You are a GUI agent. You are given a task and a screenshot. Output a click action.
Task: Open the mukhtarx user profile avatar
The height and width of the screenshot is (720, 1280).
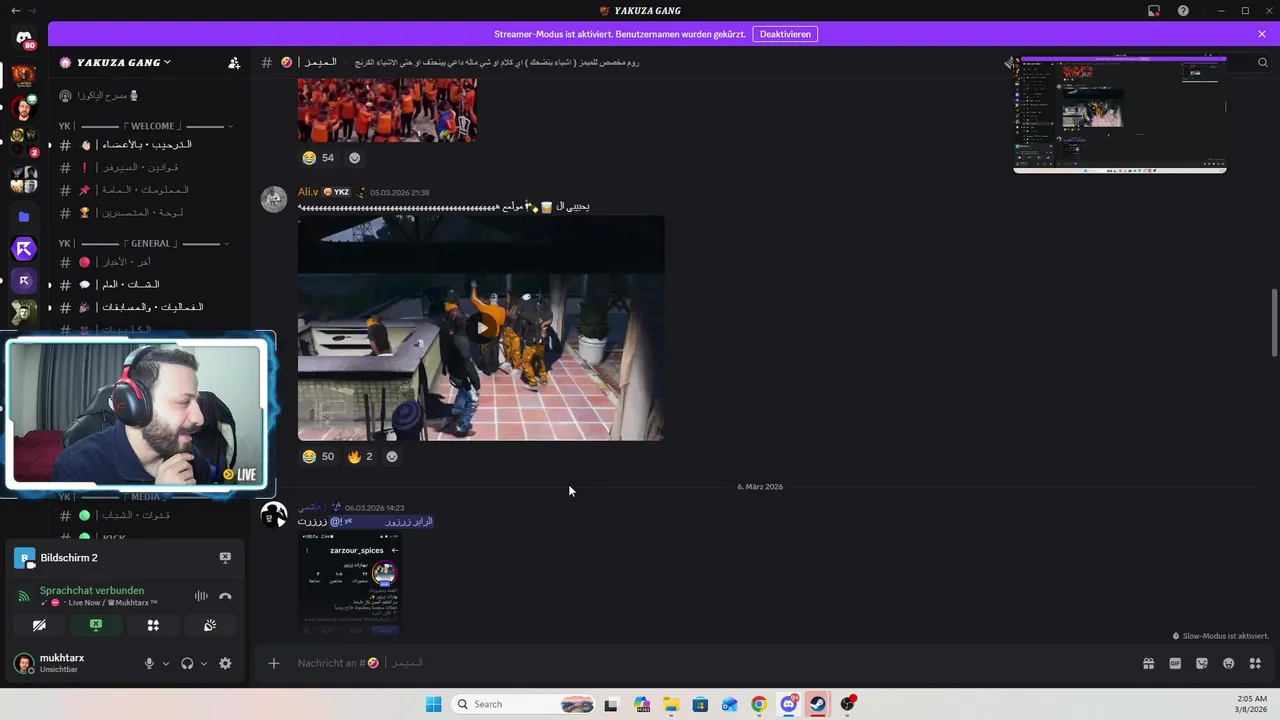pos(23,663)
